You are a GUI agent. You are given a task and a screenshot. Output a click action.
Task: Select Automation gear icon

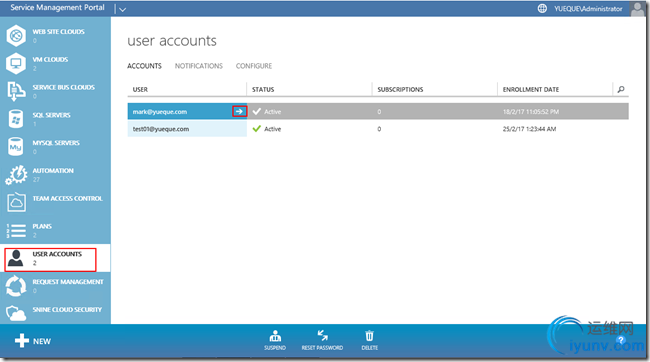point(16,175)
